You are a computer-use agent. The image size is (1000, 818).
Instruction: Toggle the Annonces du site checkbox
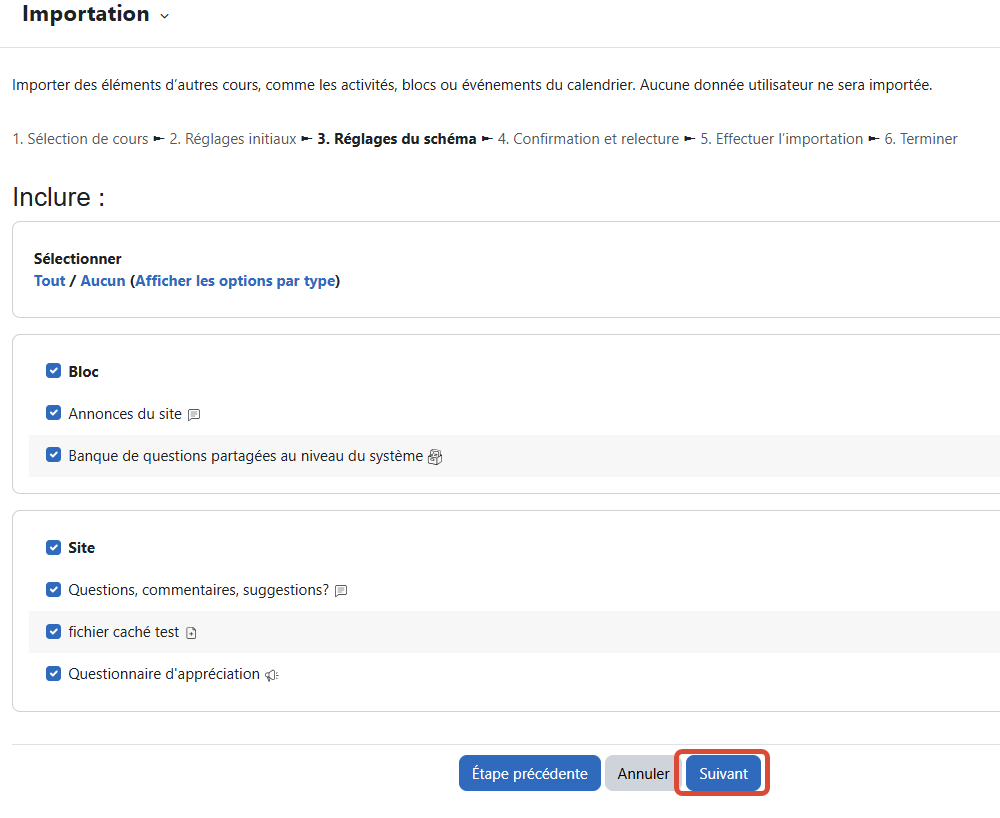click(54, 413)
